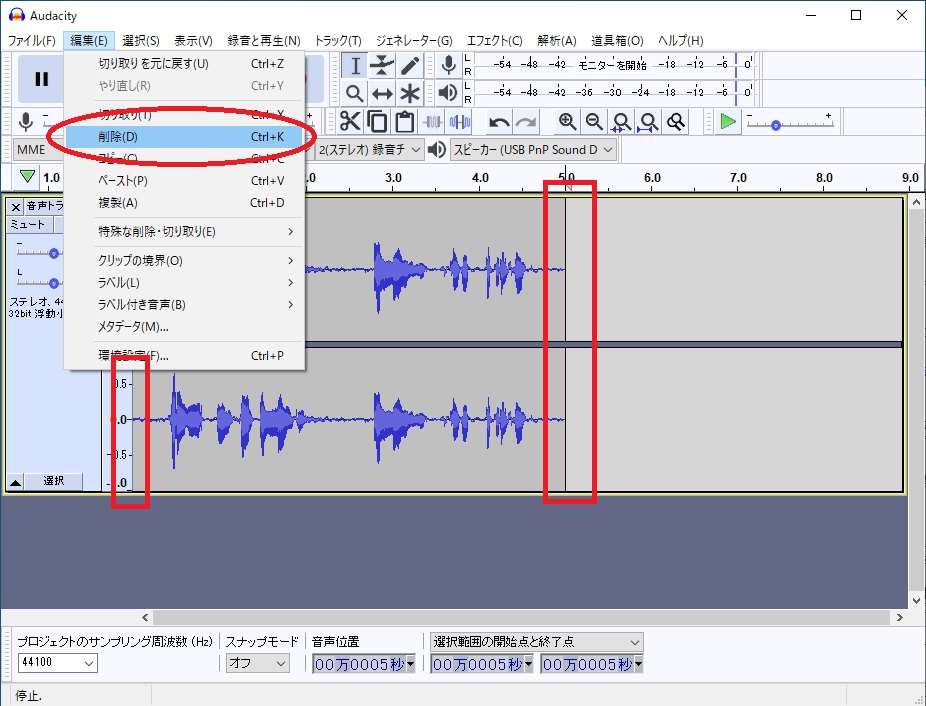This screenshot has height=706, width=926.
Task: Click the record meter microphone icon
Action: [449, 65]
